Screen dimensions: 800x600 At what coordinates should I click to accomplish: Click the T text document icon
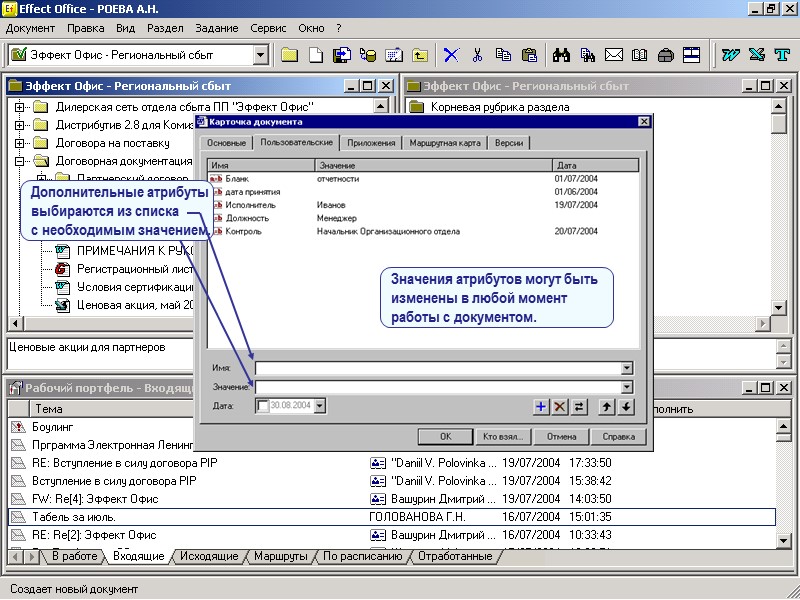pos(782,55)
